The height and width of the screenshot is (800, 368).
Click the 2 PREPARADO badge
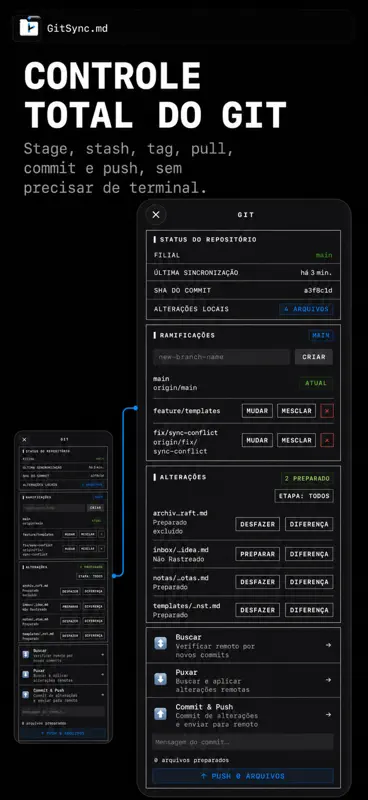point(307,479)
